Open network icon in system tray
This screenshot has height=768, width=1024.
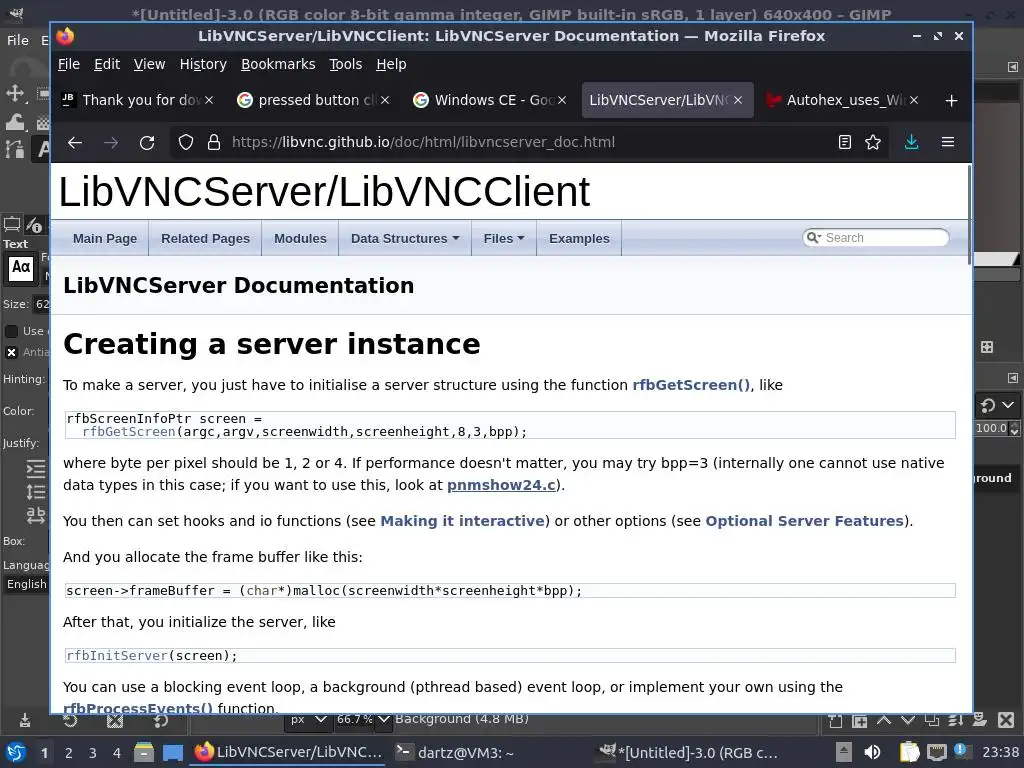click(936, 752)
